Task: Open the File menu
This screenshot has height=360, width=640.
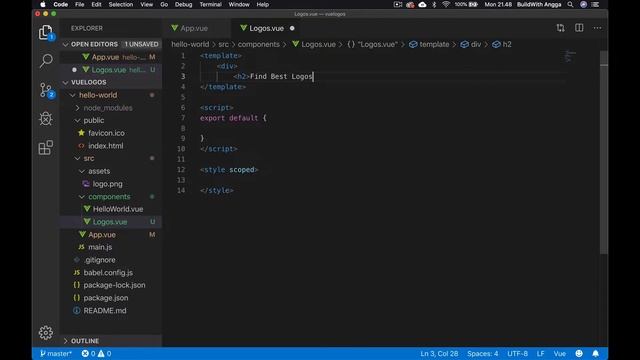Action: [80, 4]
